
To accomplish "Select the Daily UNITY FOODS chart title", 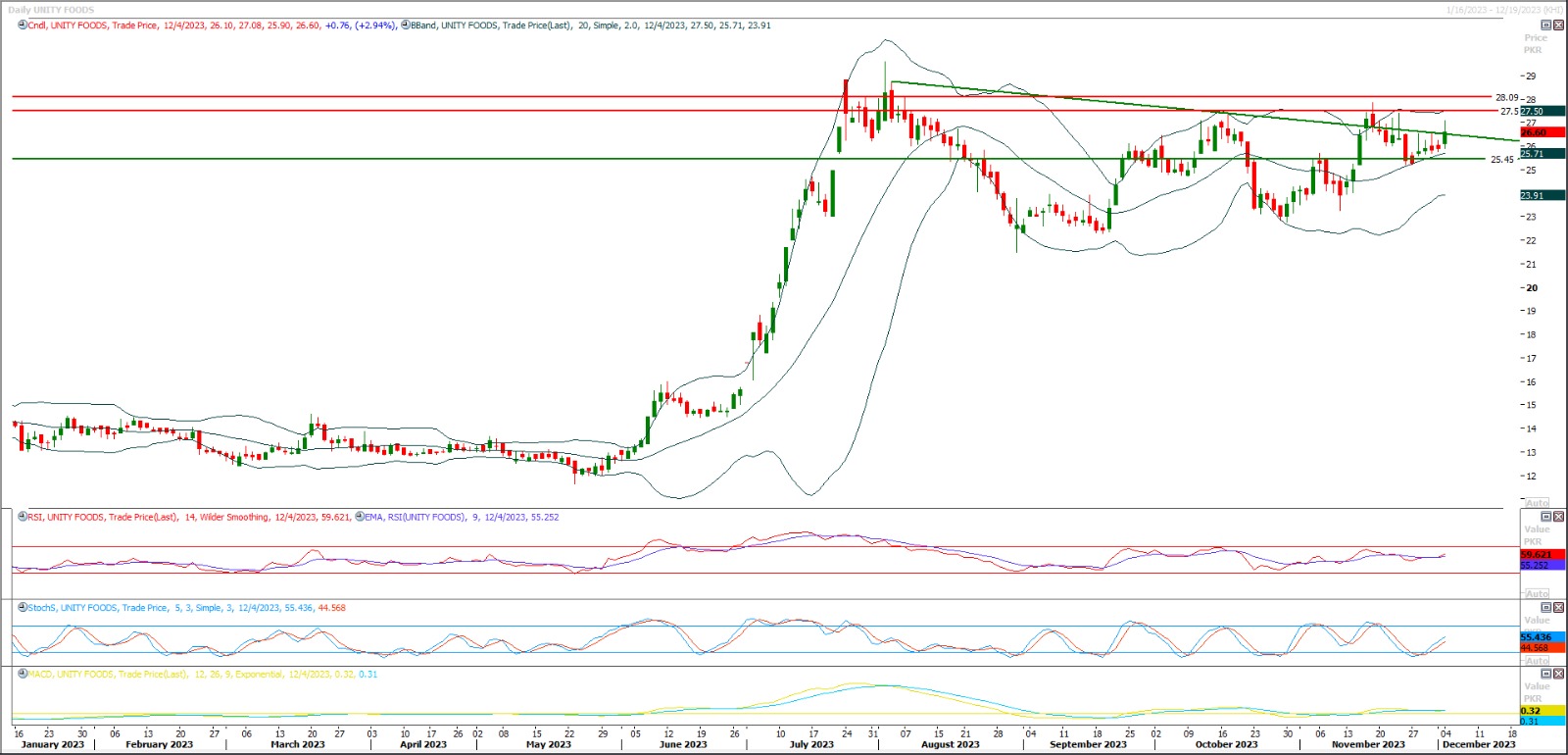I will point(51,10).
